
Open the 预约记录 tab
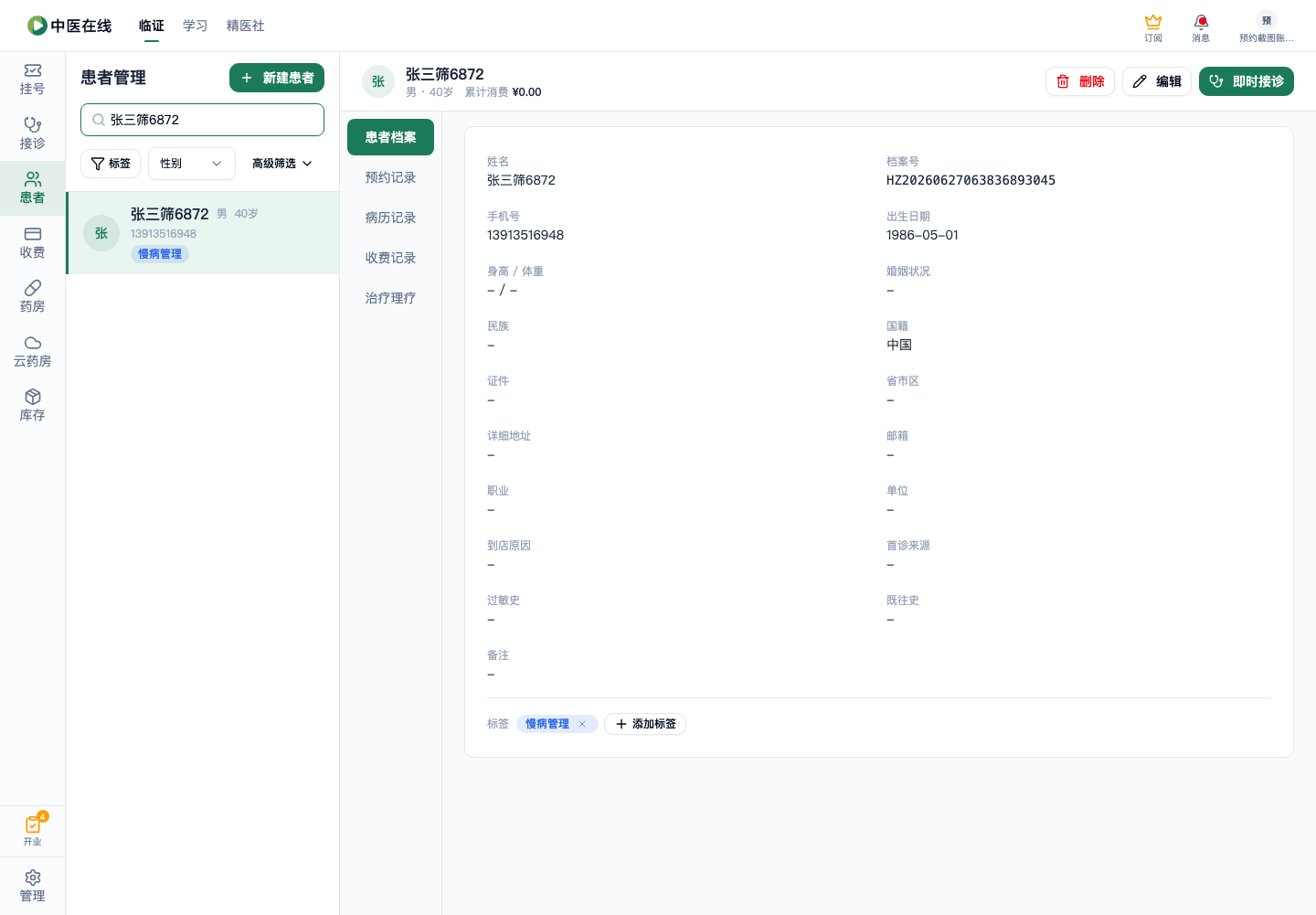click(390, 177)
